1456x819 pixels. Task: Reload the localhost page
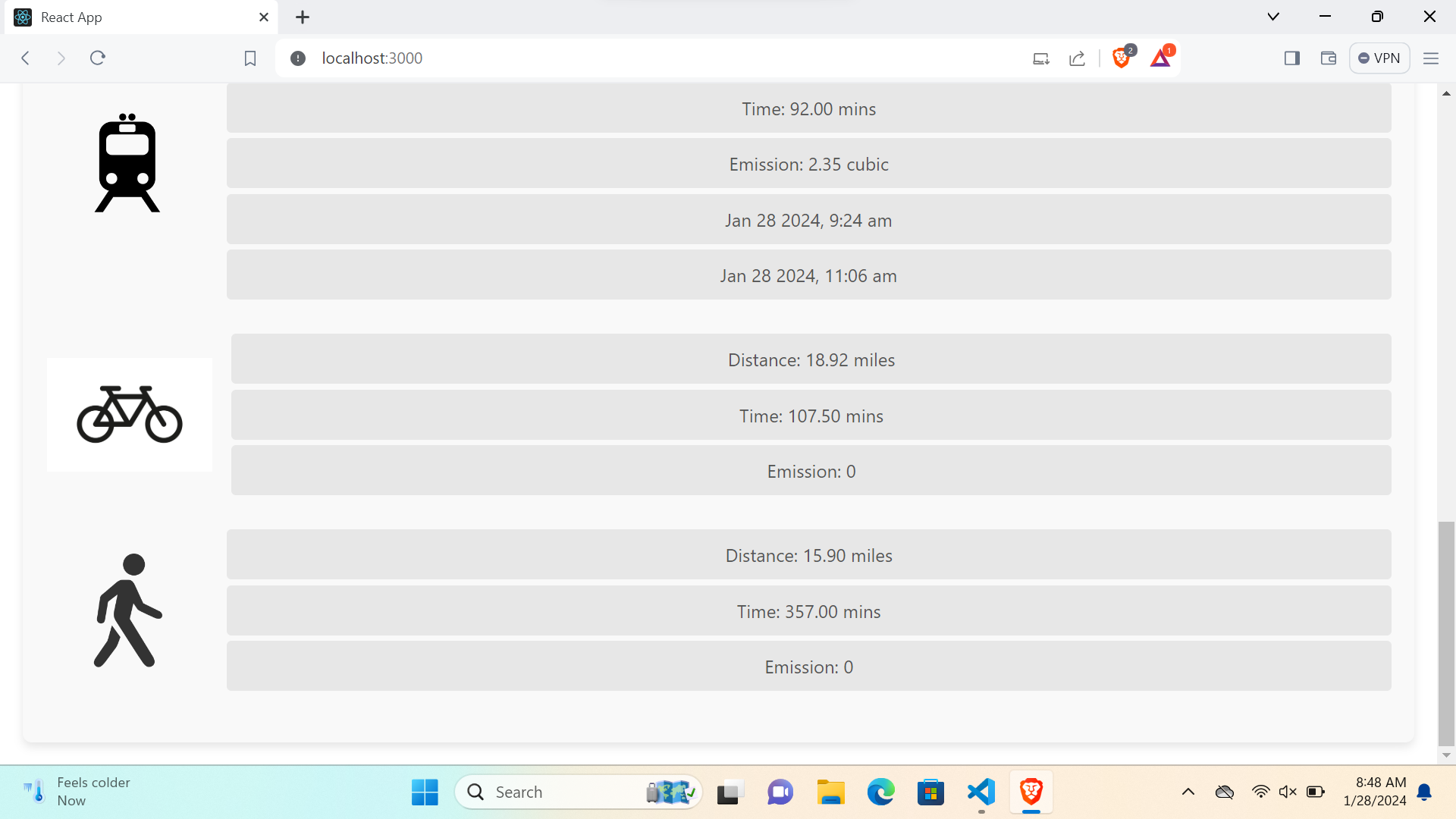click(x=98, y=58)
